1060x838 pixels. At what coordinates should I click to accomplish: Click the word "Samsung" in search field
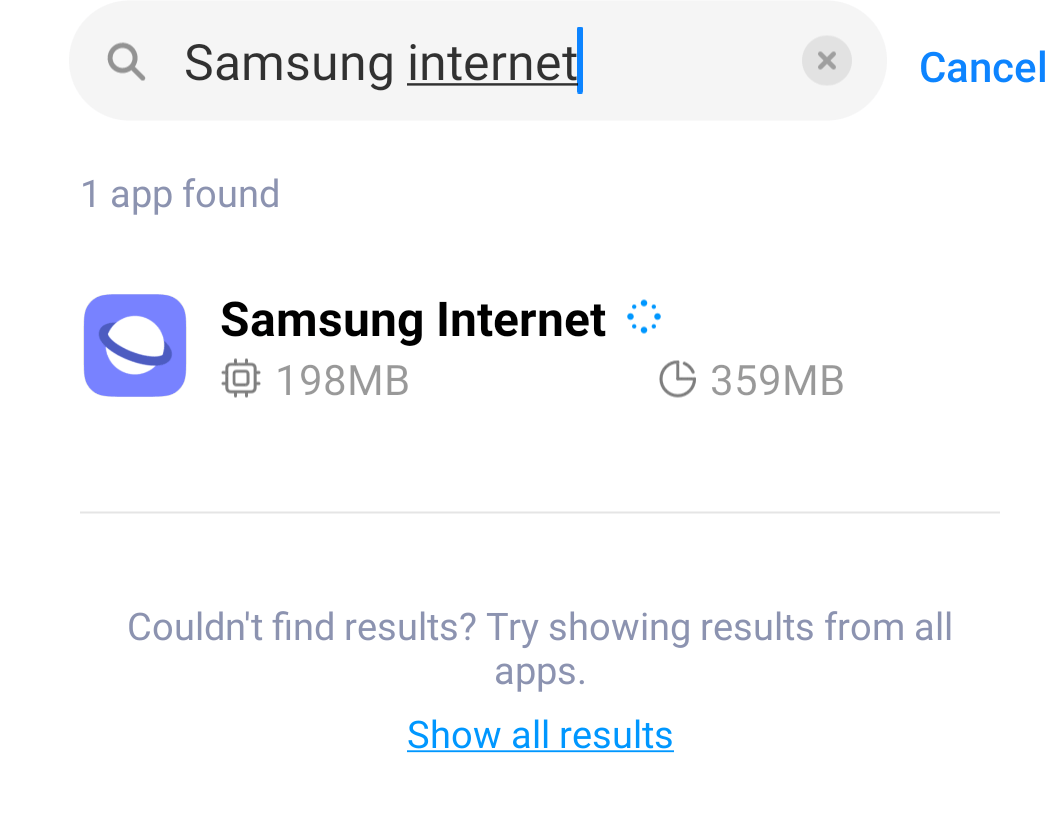click(x=289, y=64)
